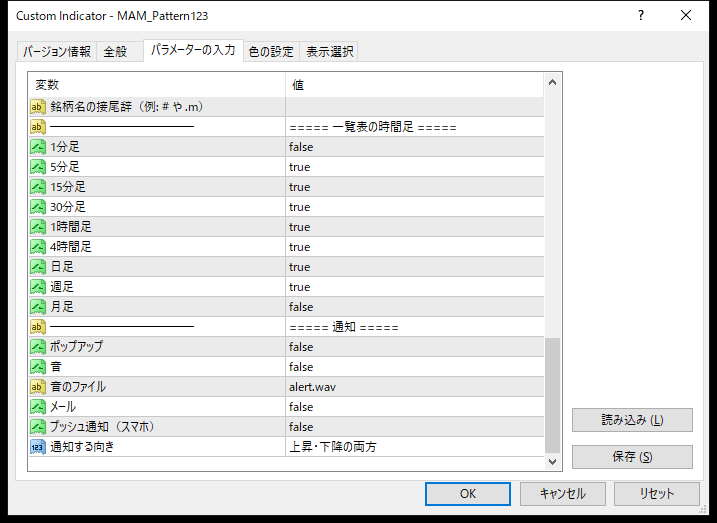Click the boolean icon beside 日足

click(38, 267)
